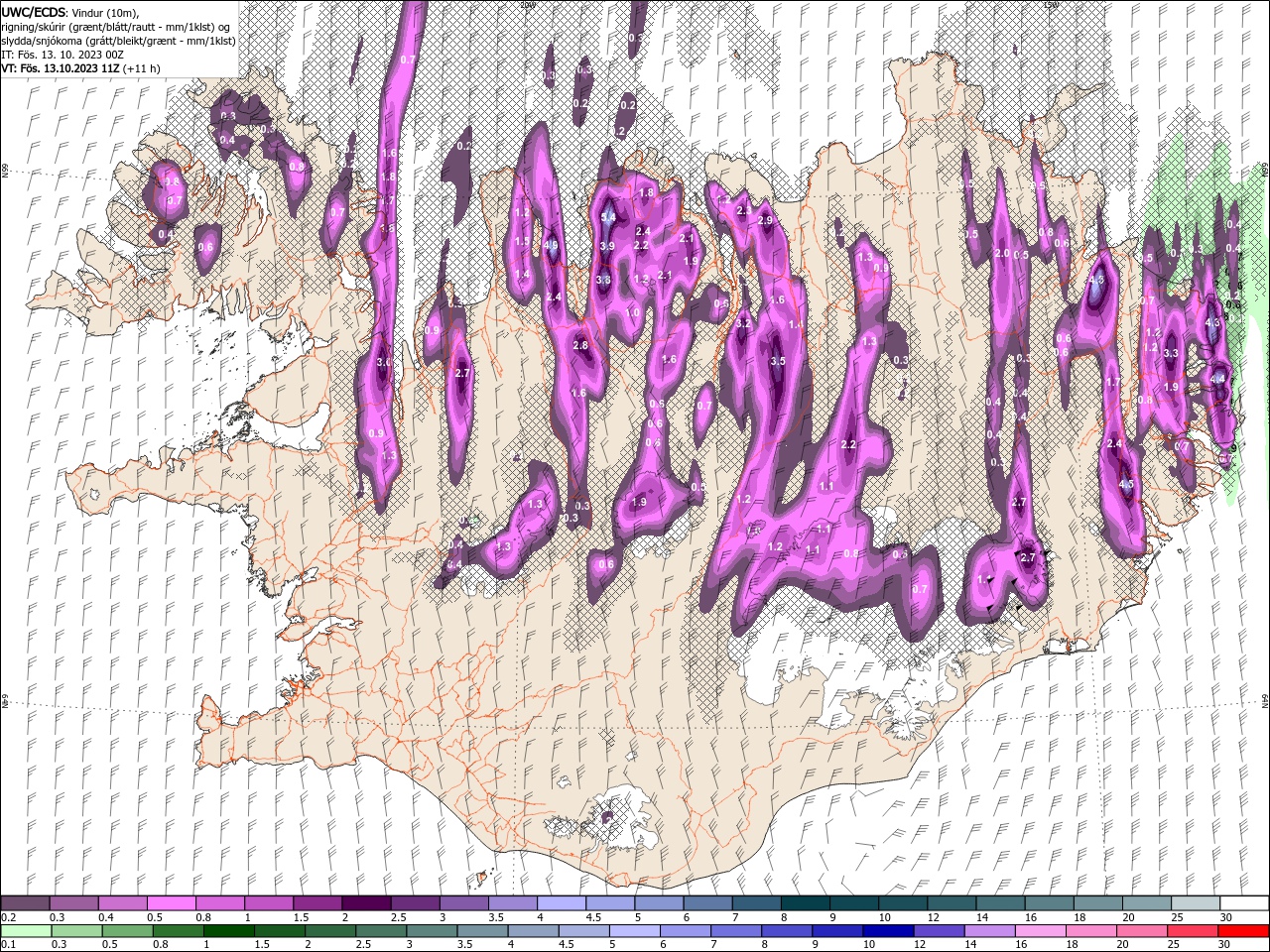Click the 'slydda/snjókoma' description line
The width and height of the screenshot is (1270, 952).
coord(118,41)
